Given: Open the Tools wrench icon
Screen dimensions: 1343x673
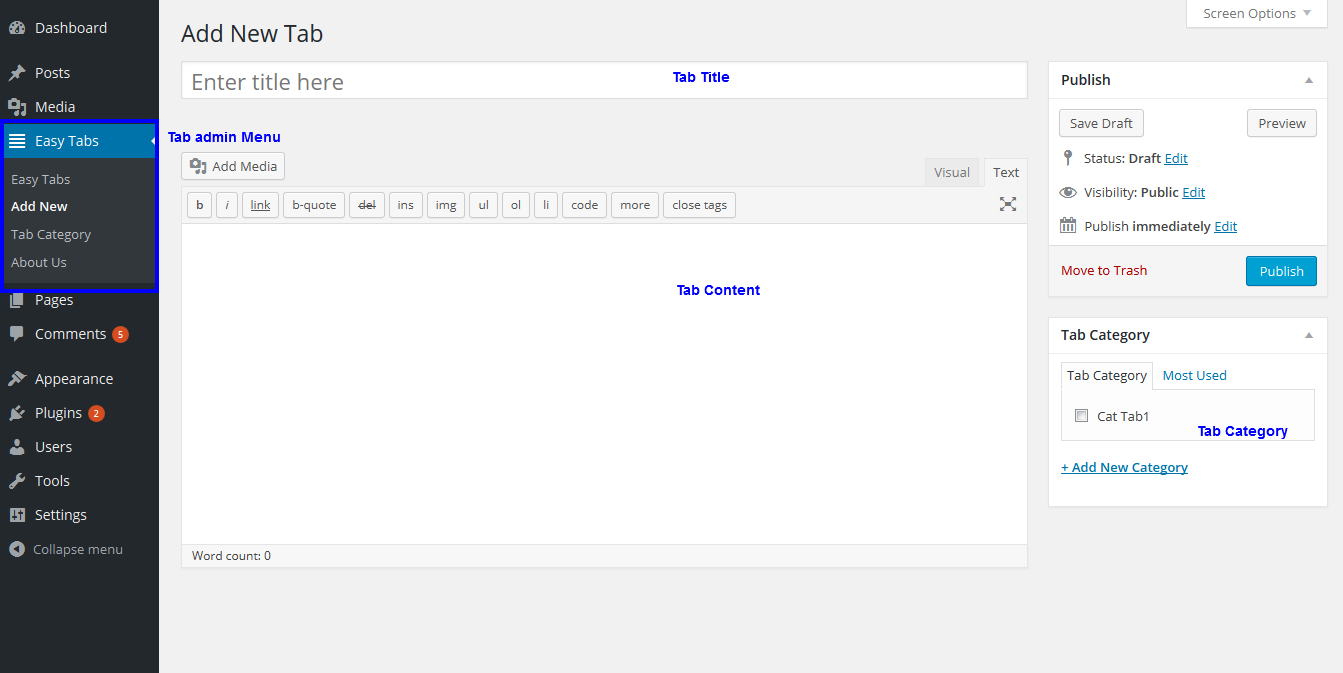Looking at the screenshot, I should [x=17, y=481].
